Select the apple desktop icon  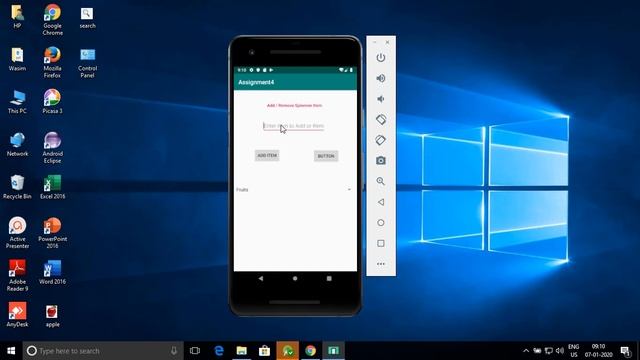point(52,315)
